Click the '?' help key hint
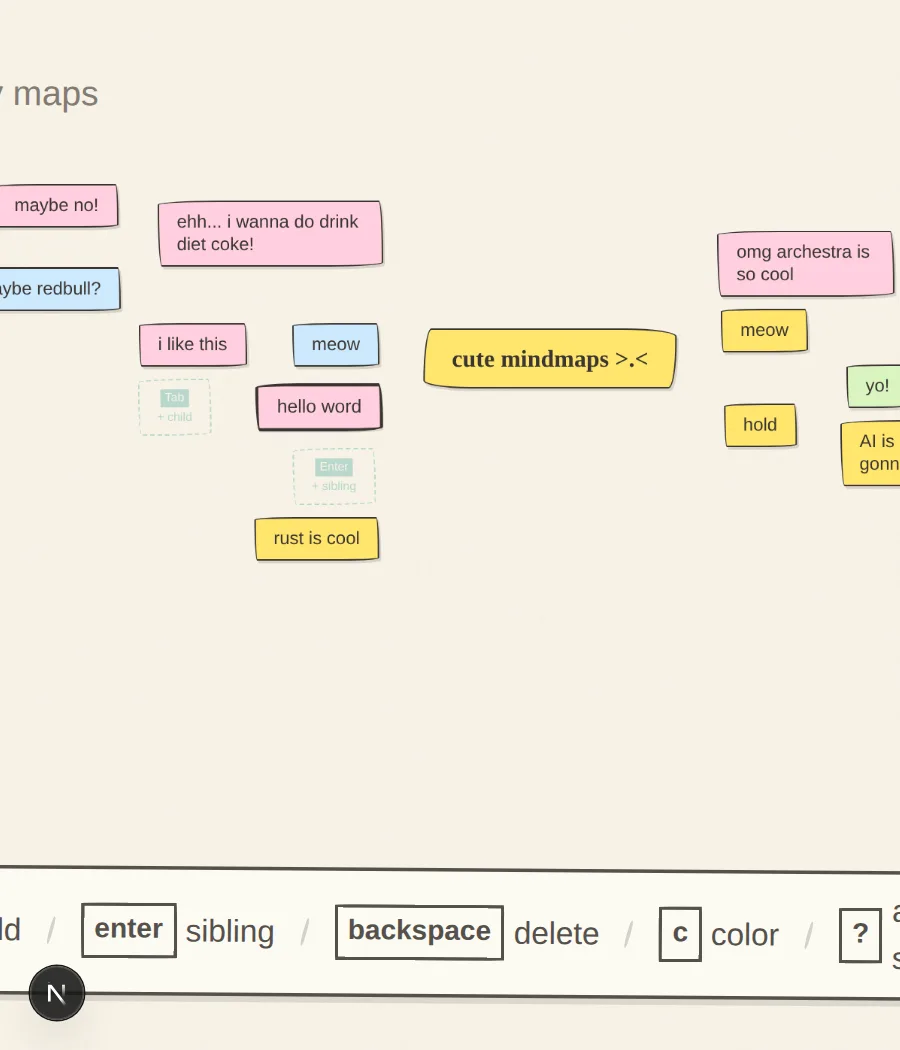The image size is (900, 1050). pyautogui.click(x=860, y=935)
